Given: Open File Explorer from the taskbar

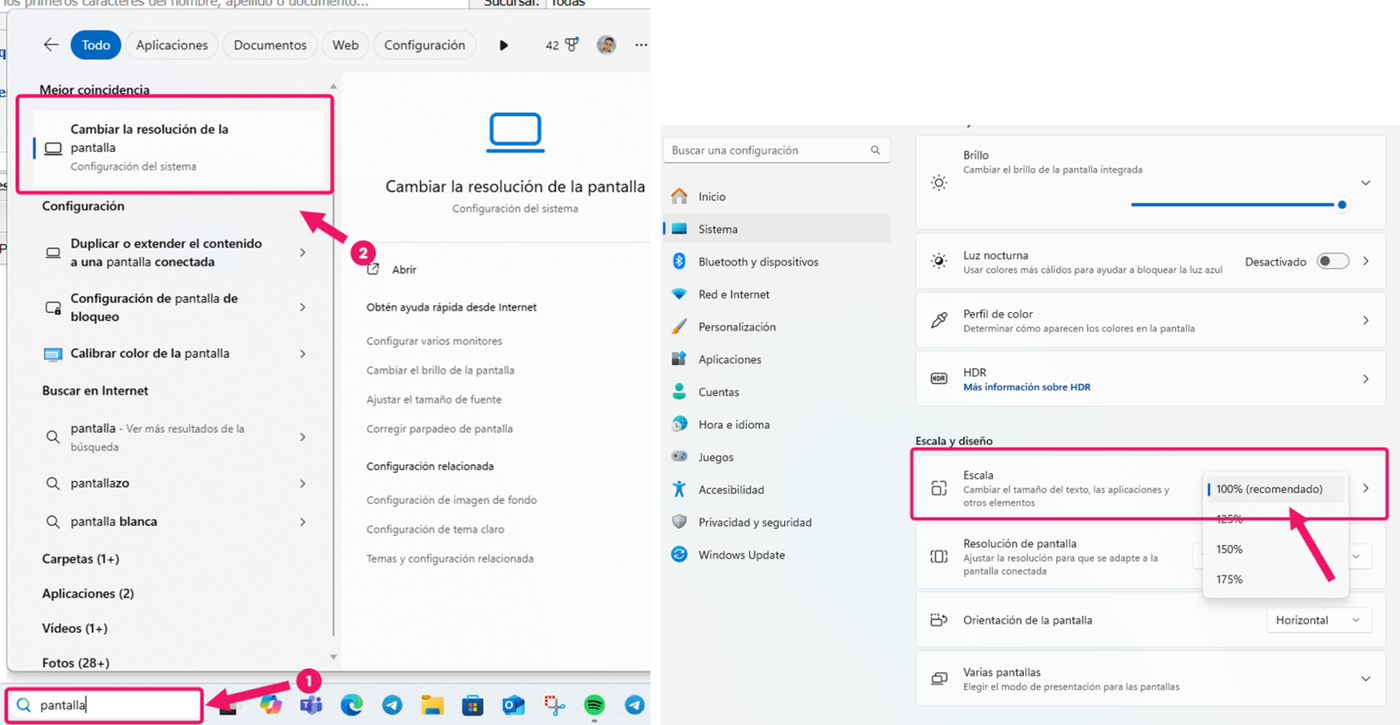Looking at the screenshot, I should (x=432, y=705).
